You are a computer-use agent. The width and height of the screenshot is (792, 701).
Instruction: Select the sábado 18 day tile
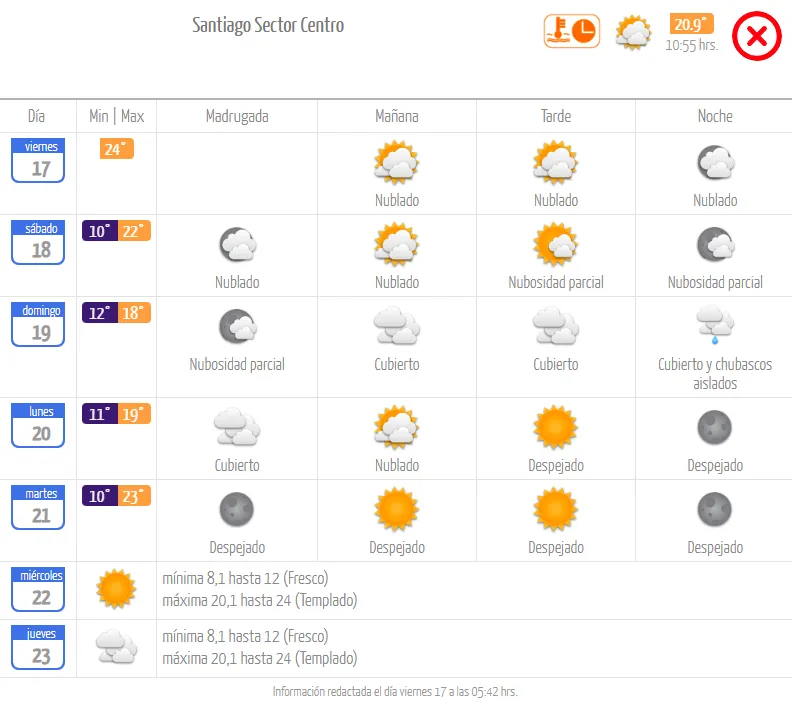click(x=40, y=243)
